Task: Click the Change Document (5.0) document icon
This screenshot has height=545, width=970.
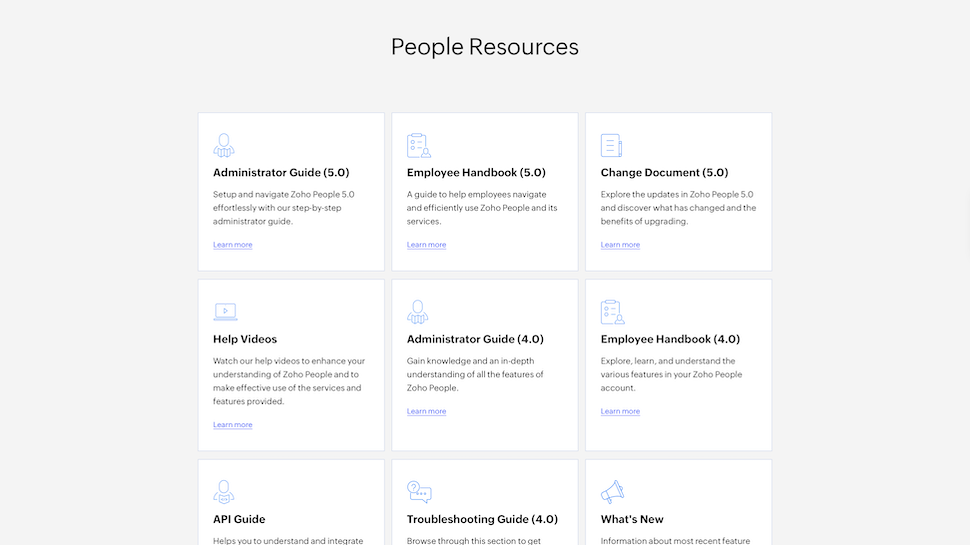Action: (611, 145)
